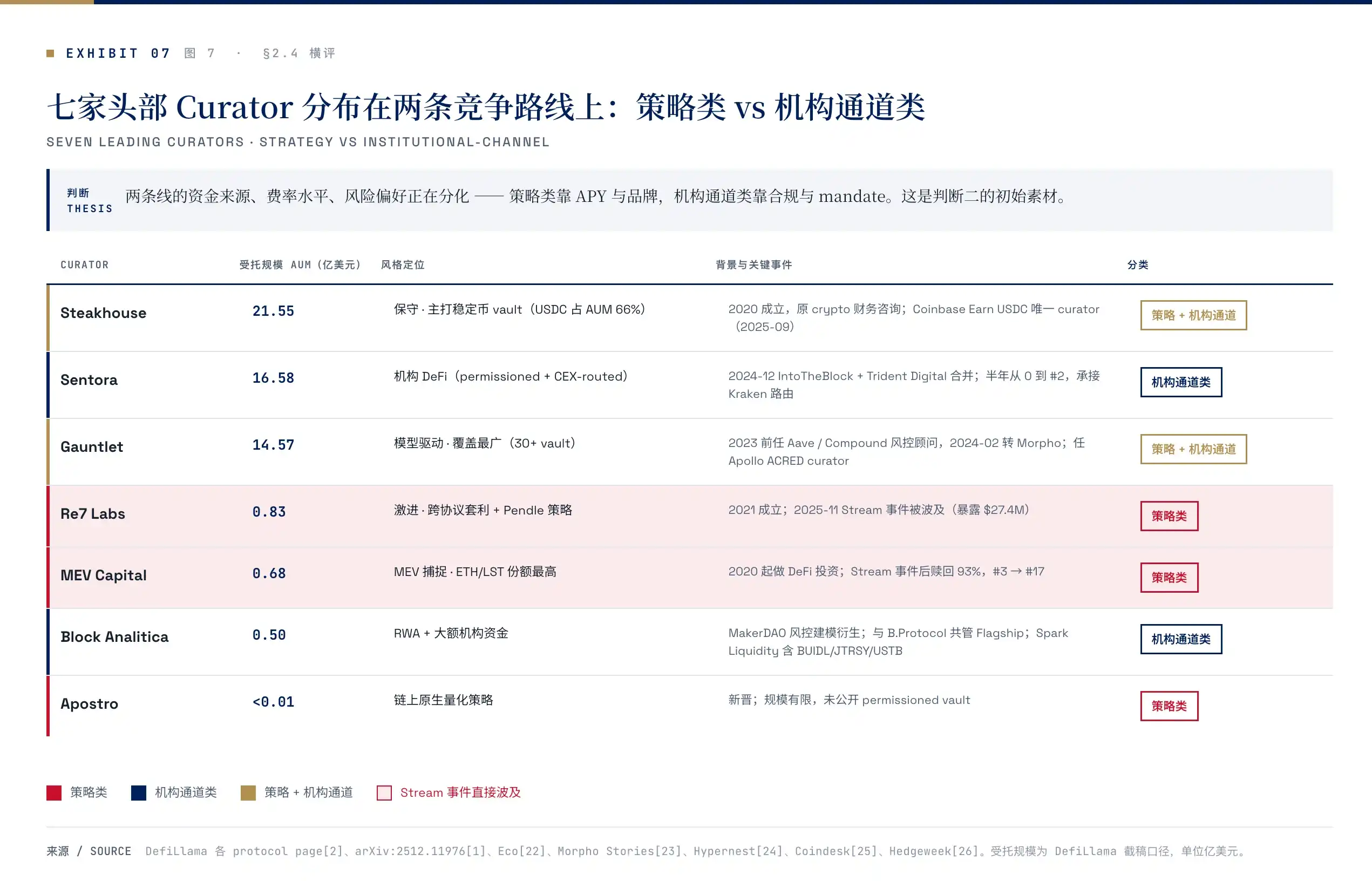This screenshot has height=881, width=1372.
Task: Click the CURATOR column header
Action: click(85, 265)
